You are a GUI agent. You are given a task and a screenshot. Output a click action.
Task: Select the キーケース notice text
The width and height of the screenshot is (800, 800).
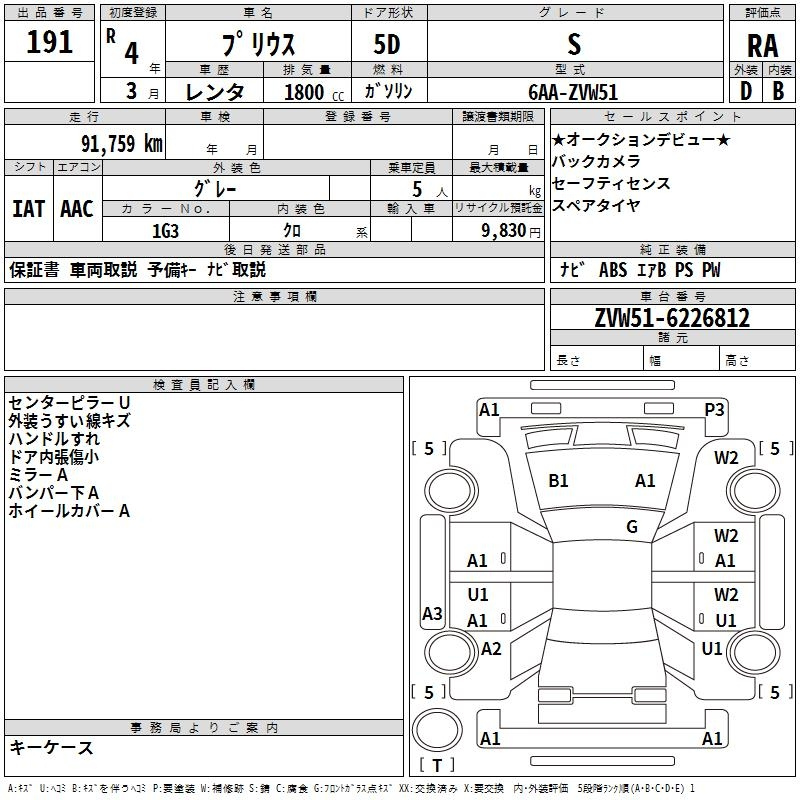51,747
